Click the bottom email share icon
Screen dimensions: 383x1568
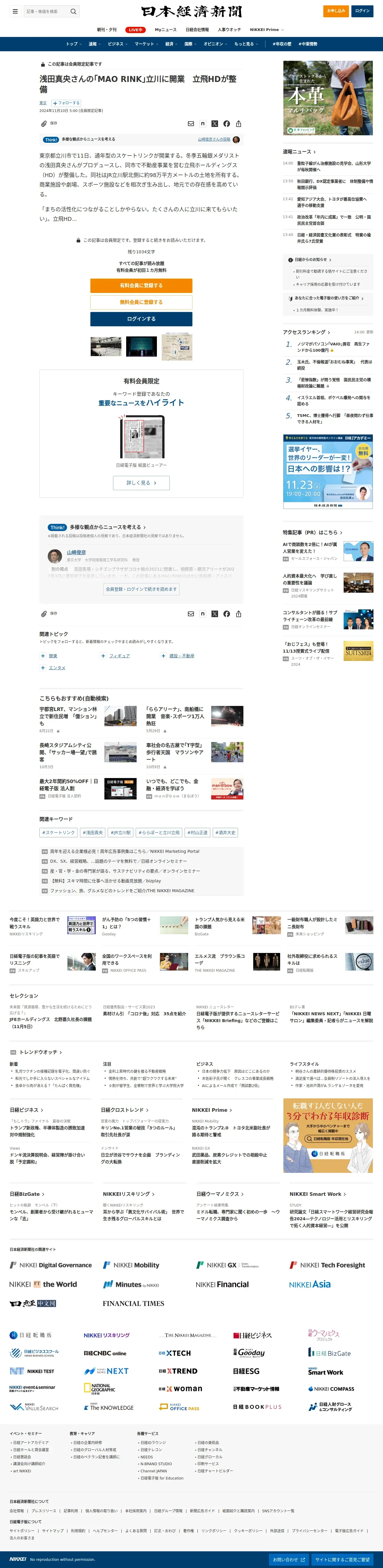(x=191, y=614)
